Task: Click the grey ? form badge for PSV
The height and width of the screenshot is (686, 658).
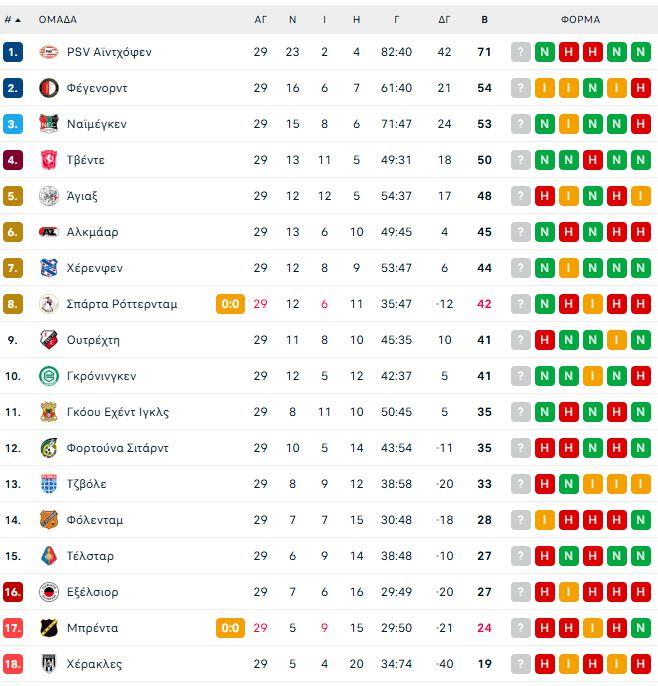Action: [521, 52]
